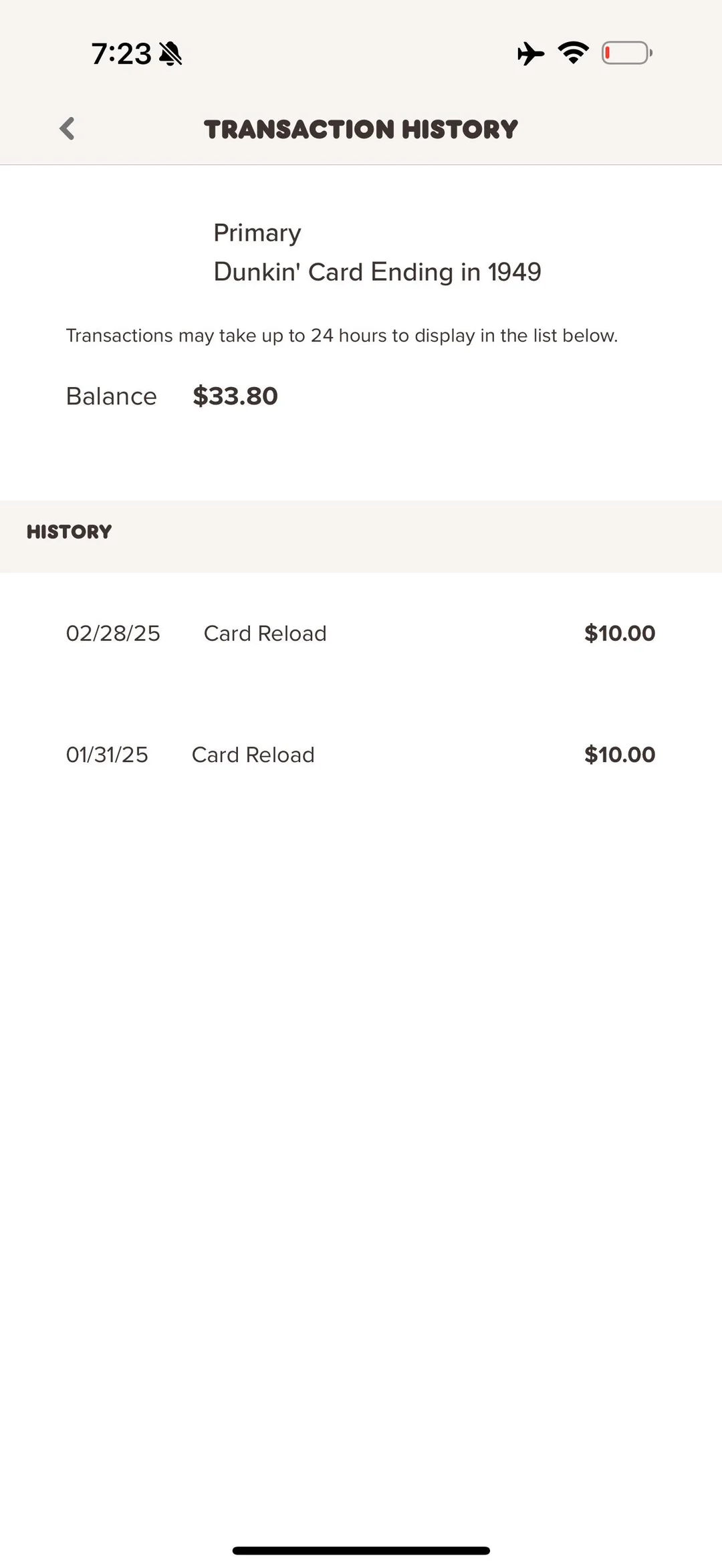Click the low battery indicator

626,53
